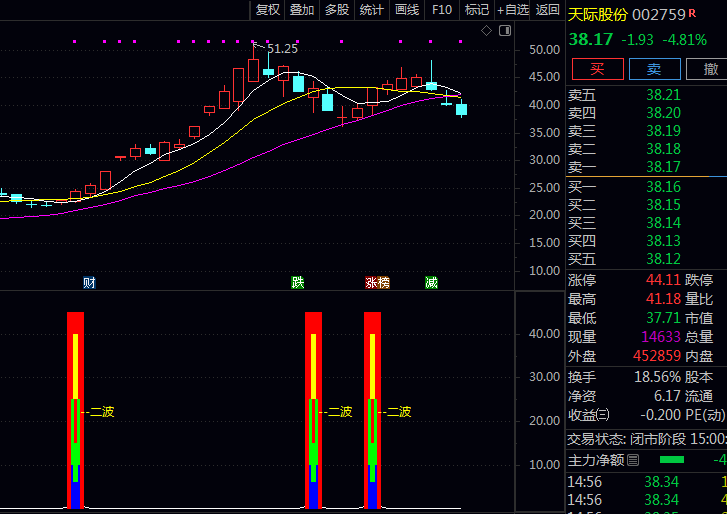Select 买五 price 38.12

663,259
